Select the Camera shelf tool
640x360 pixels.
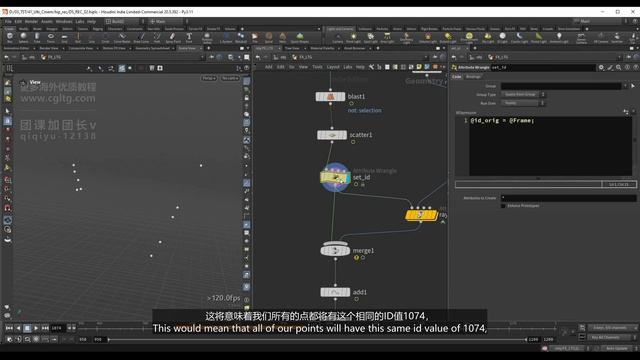point(338,38)
